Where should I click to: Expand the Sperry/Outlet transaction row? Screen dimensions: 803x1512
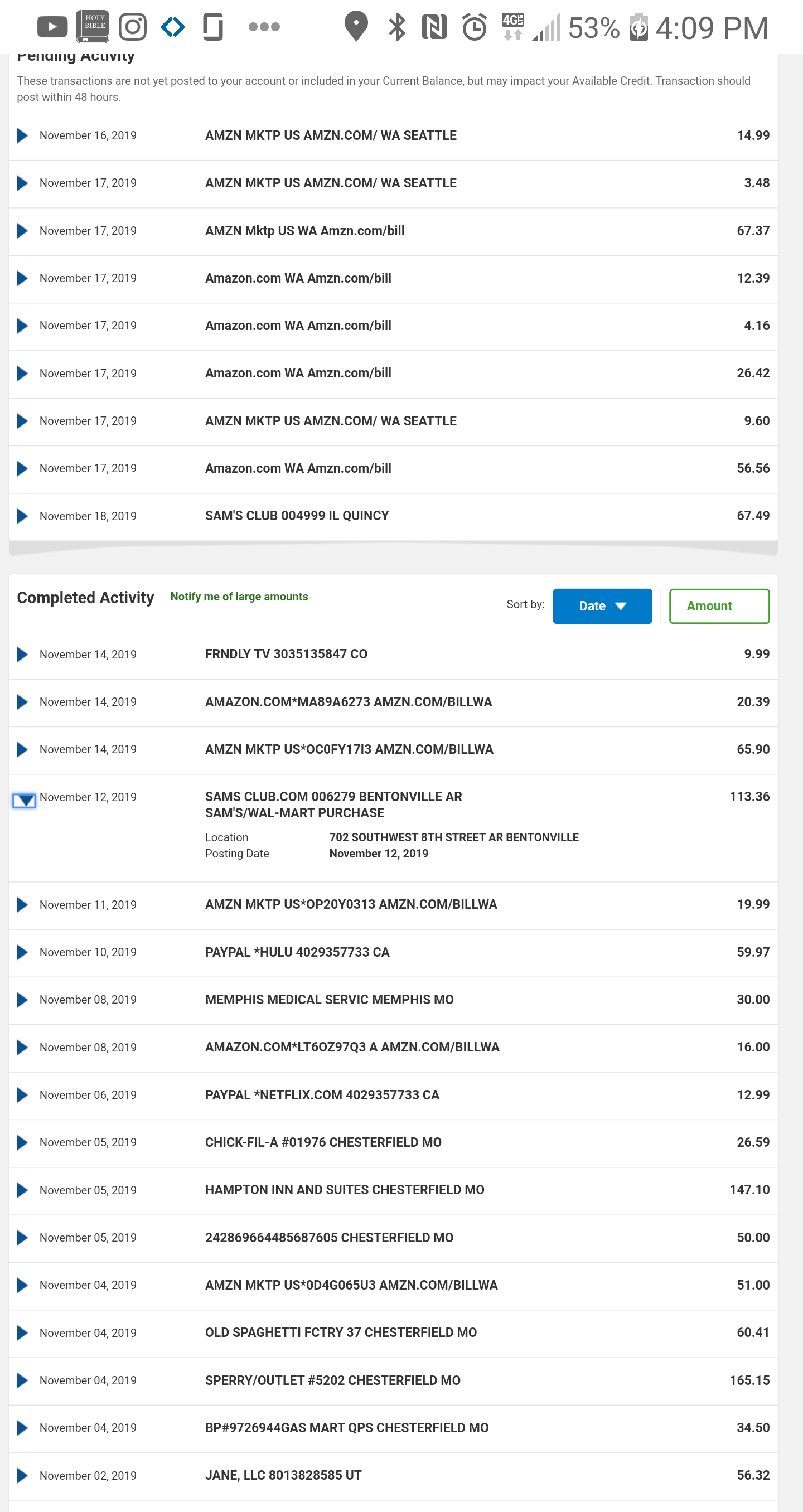coord(22,1380)
